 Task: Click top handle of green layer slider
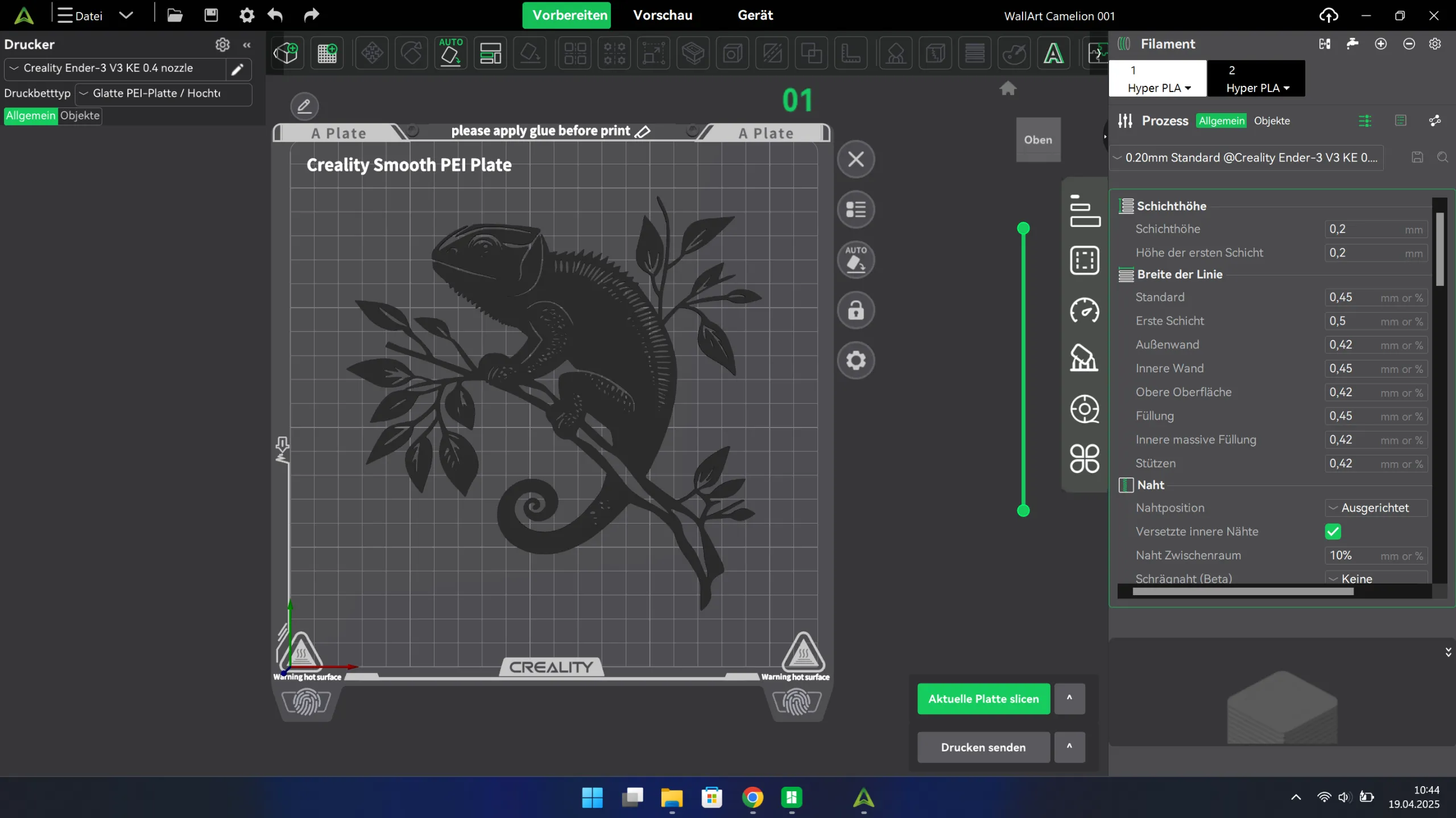click(x=1023, y=229)
